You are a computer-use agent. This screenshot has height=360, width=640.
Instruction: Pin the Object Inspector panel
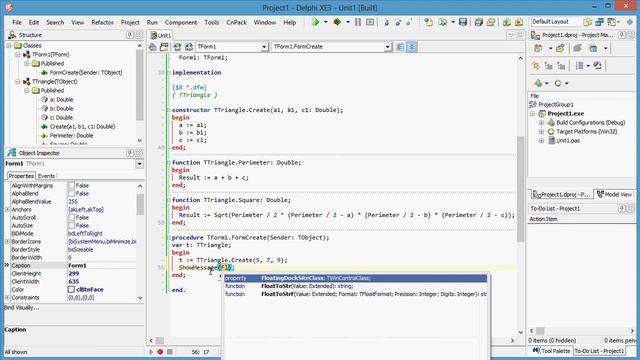coord(130,153)
